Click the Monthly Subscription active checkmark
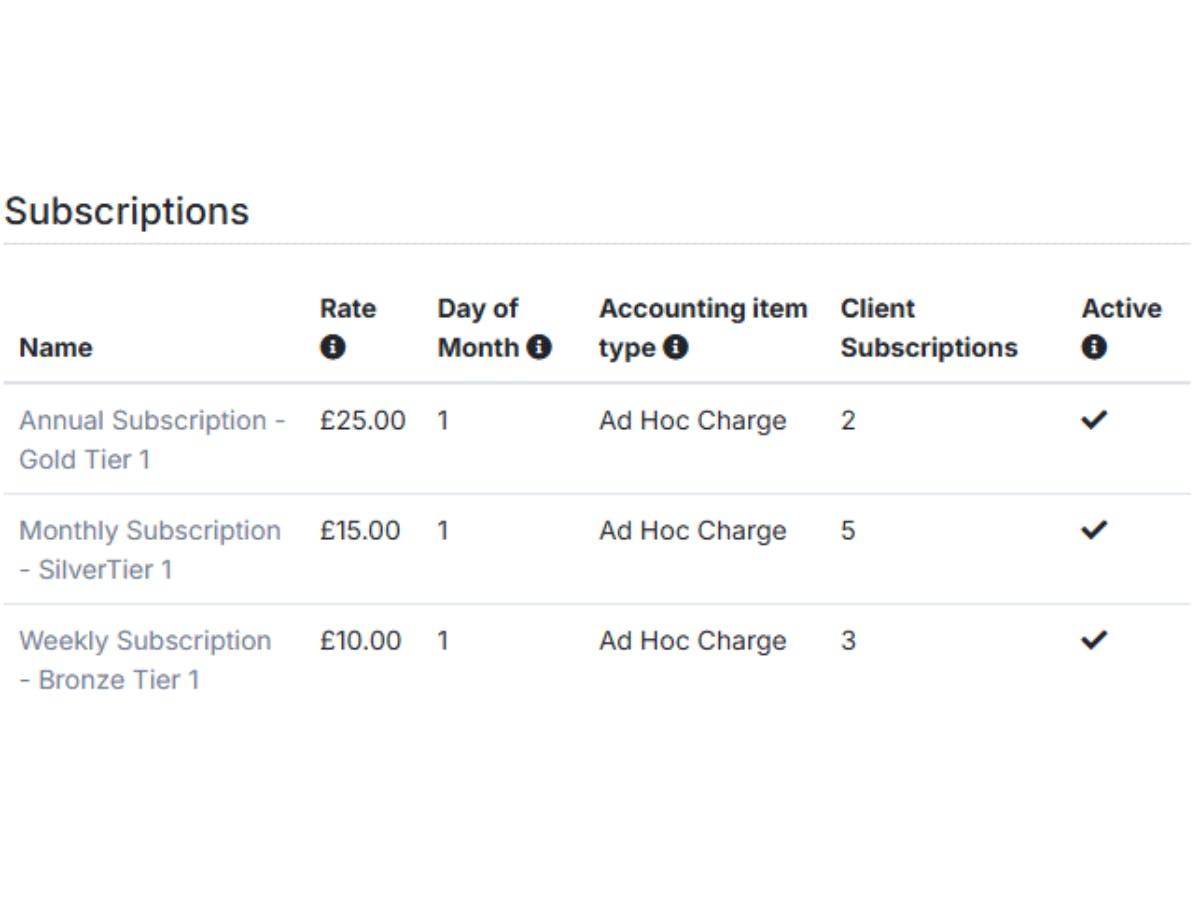1200x900 pixels. point(1094,530)
